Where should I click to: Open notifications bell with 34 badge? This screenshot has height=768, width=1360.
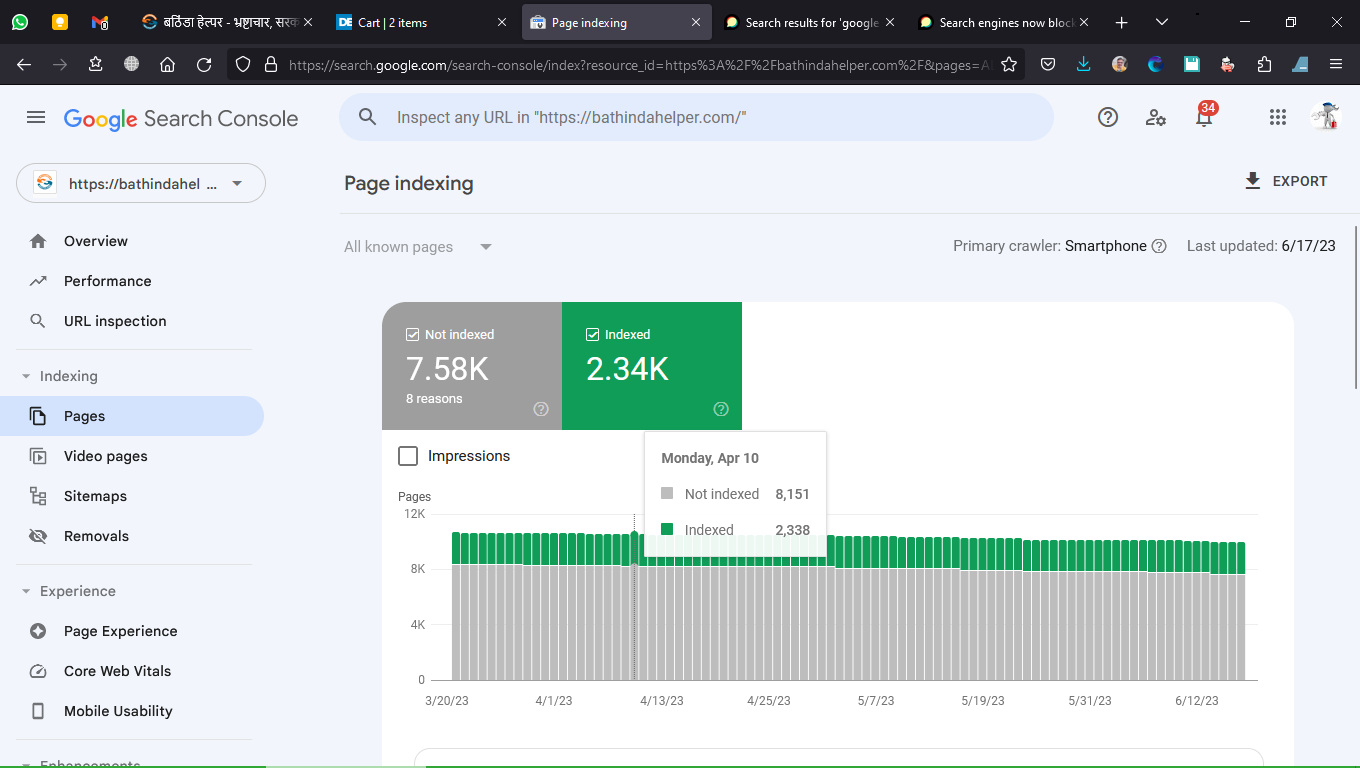(x=1204, y=116)
